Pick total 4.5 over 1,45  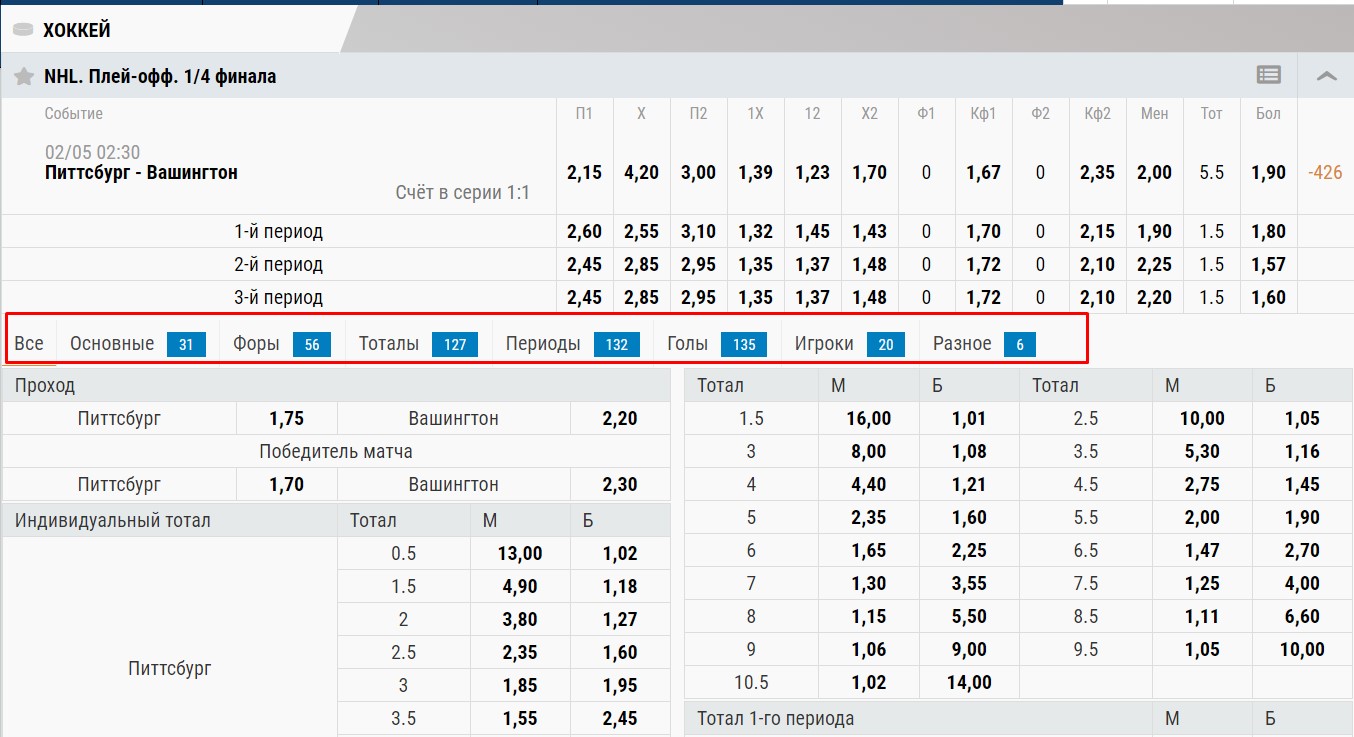pos(1303,484)
